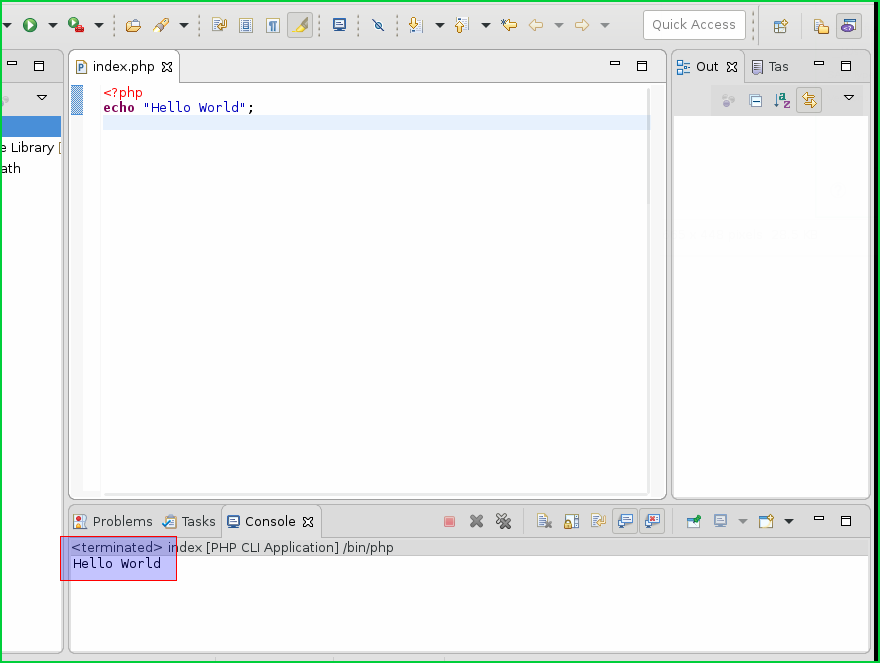Run the PHP script with green Run button
The height and width of the screenshot is (663, 880).
30,25
